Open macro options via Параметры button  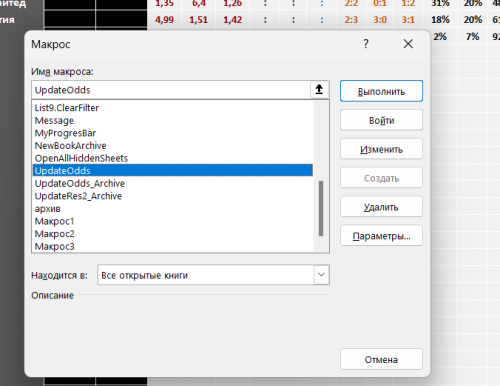tap(381, 236)
